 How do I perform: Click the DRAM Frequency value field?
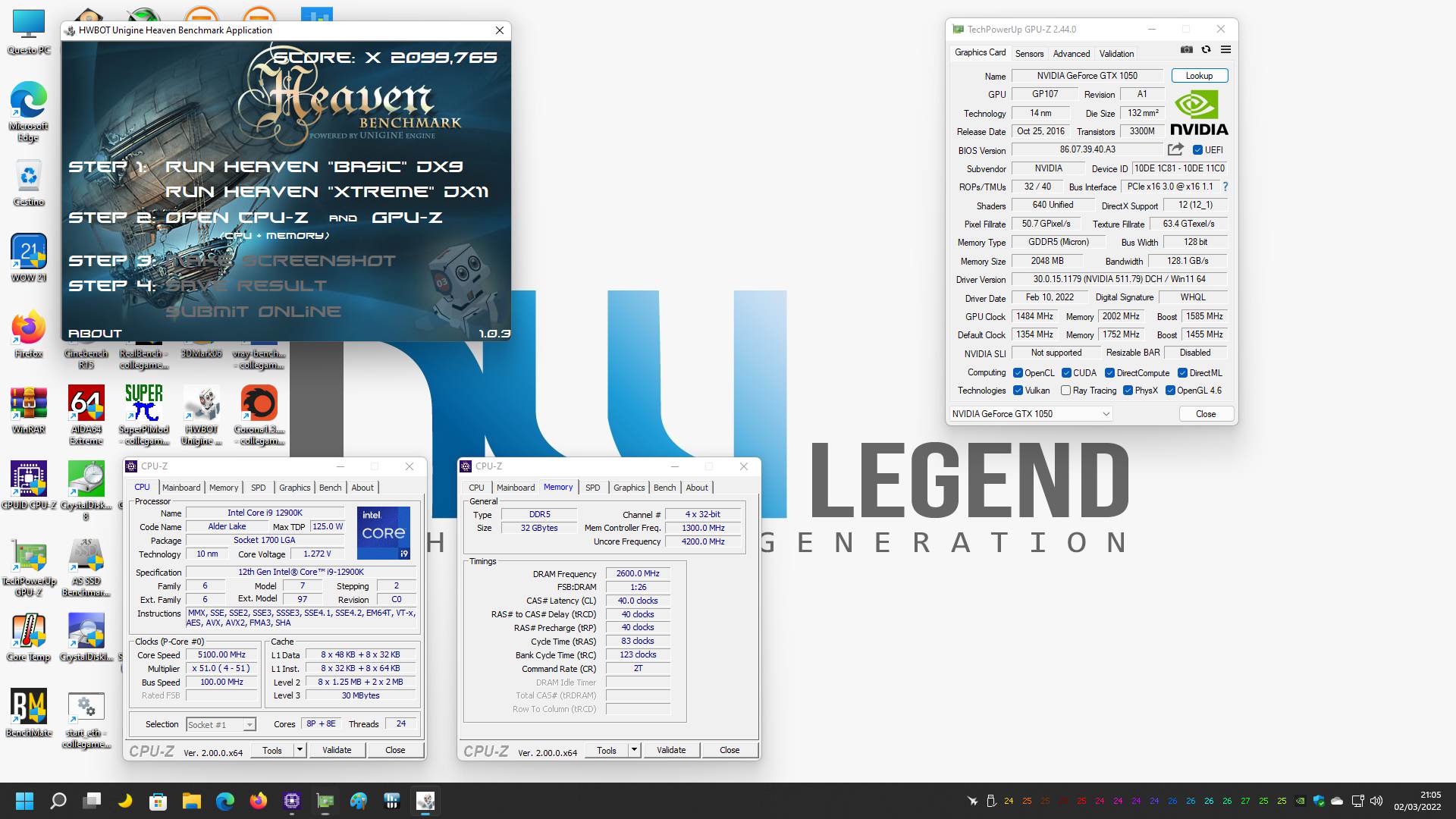[638, 574]
